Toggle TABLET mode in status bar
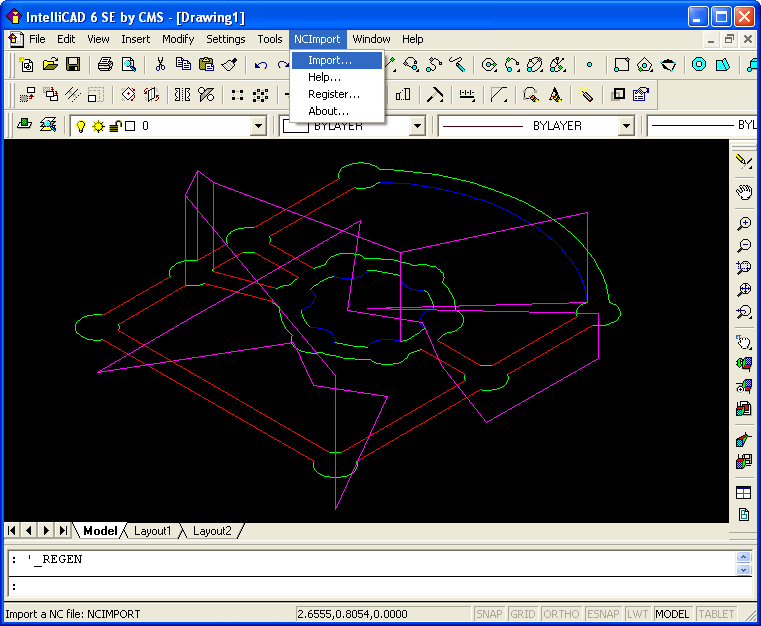The height and width of the screenshot is (626, 761). click(x=716, y=614)
